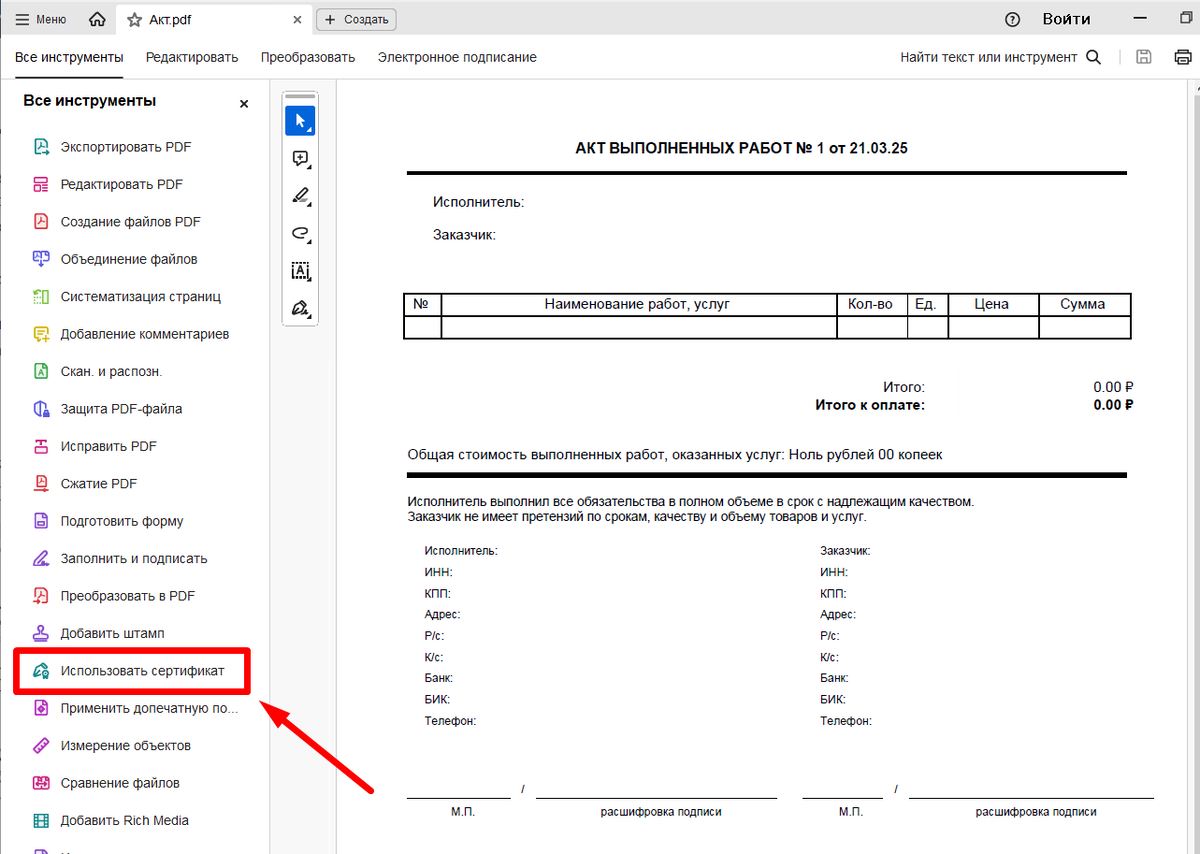The image size is (1200, 854).
Task: Close the Все инструменты panel
Action: pos(244,104)
